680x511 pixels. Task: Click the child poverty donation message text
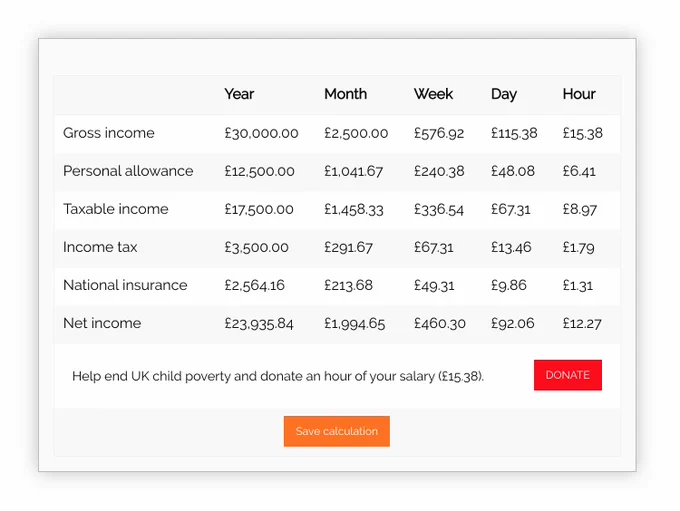click(278, 376)
